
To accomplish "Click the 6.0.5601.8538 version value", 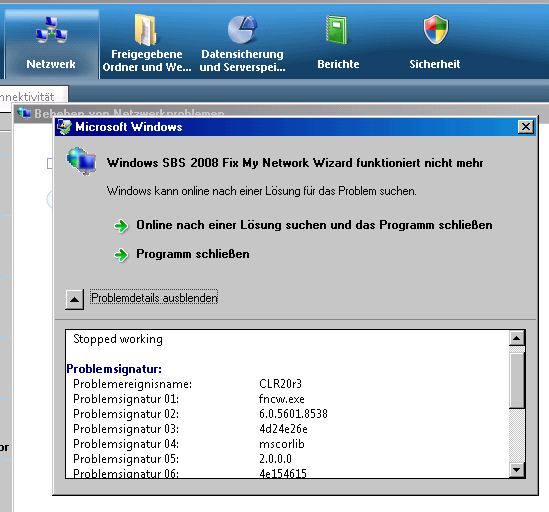I will click(293, 414).
